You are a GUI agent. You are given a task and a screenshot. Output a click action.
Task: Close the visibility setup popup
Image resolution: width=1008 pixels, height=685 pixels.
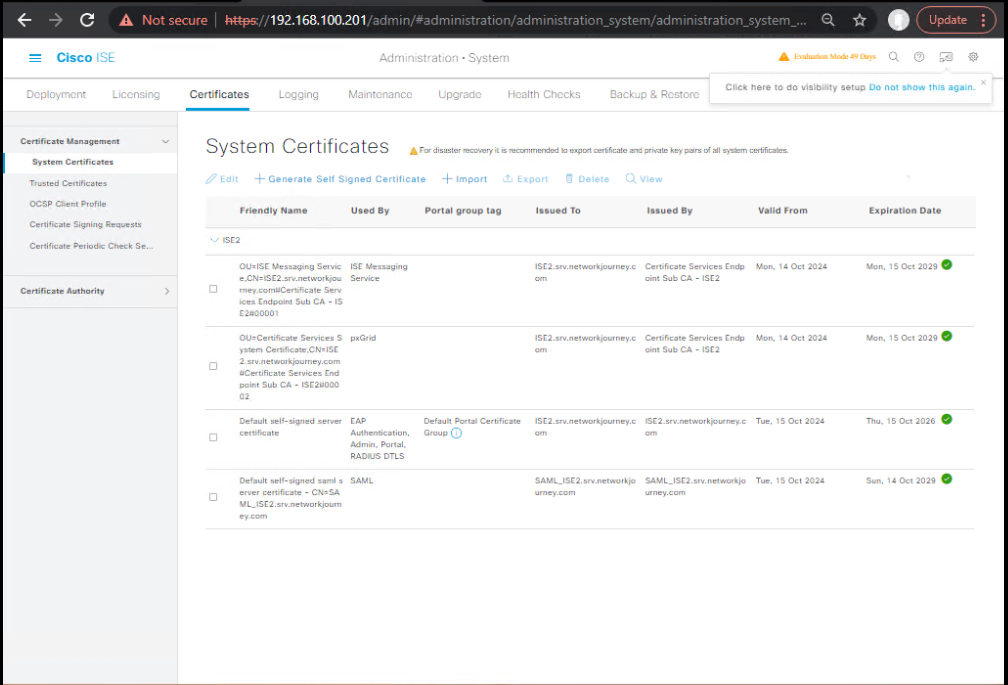[x=983, y=82]
